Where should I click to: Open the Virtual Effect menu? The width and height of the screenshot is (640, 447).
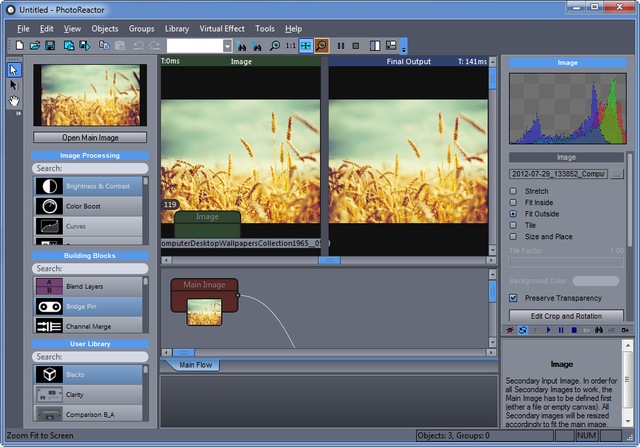pyautogui.click(x=223, y=29)
